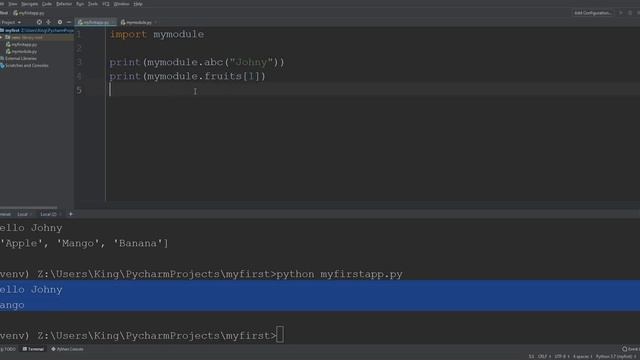Click the Project panel horizontal scrollbar
Viewport: 640px width, 360px height.
click(29, 207)
